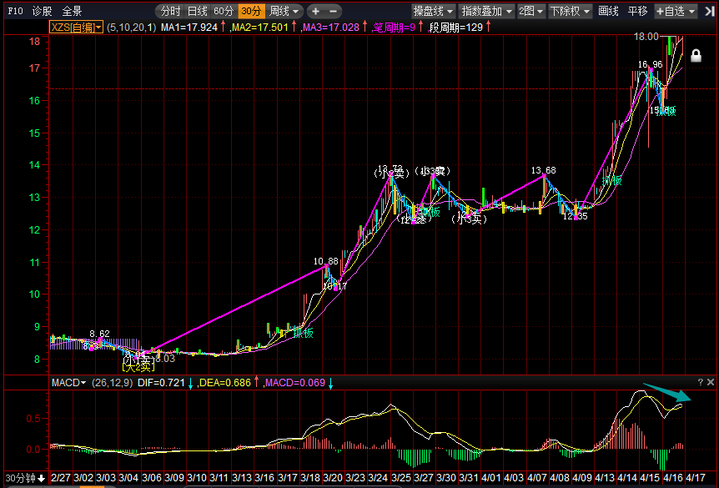The height and width of the screenshot is (488, 719).
Task: Click the 14 price axis label
Action: tap(35, 165)
